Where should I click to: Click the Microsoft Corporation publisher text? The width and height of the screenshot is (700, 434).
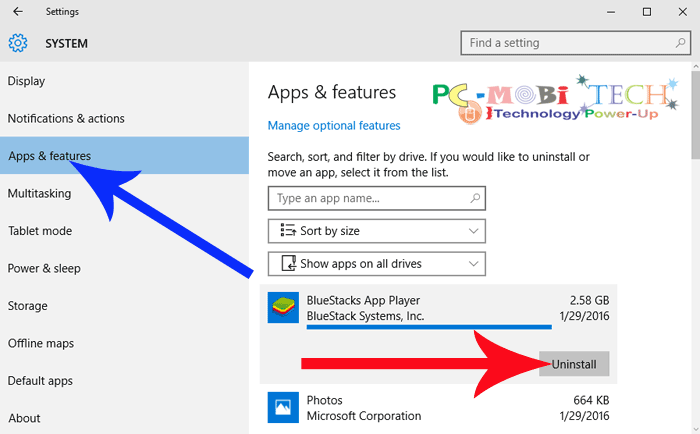click(x=364, y=416)
